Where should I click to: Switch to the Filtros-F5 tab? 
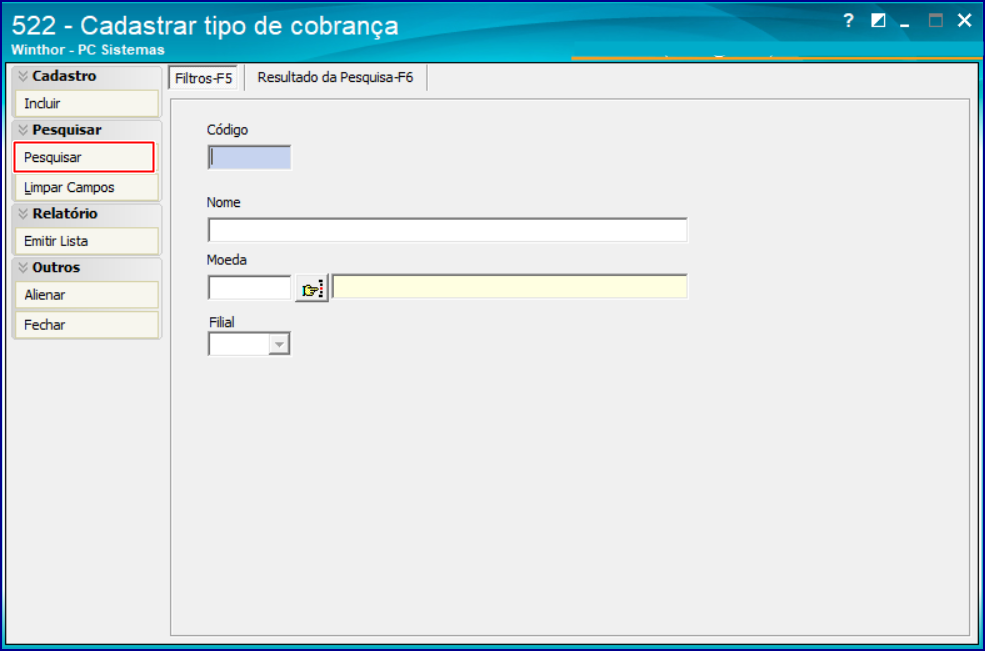pos(203,79)
